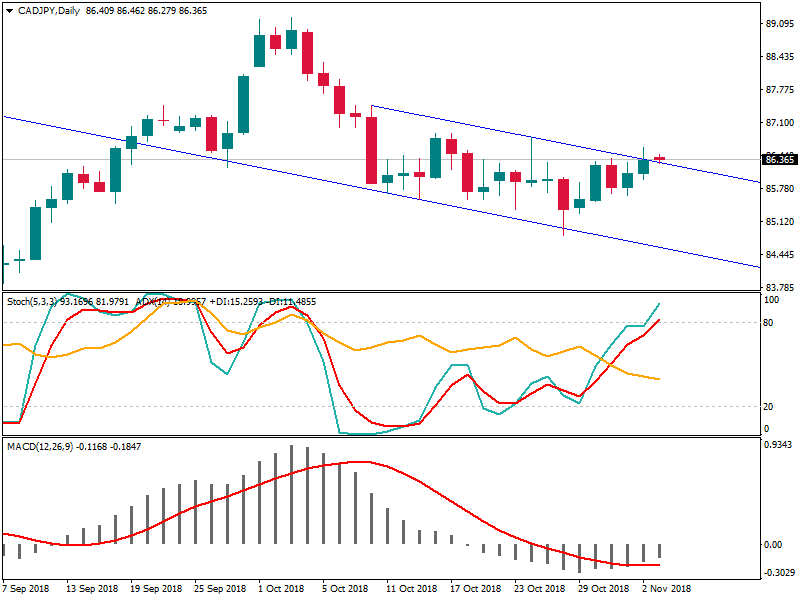Click the "88.435" price axis label
This screenshot has width=800, height=600.
780,57
